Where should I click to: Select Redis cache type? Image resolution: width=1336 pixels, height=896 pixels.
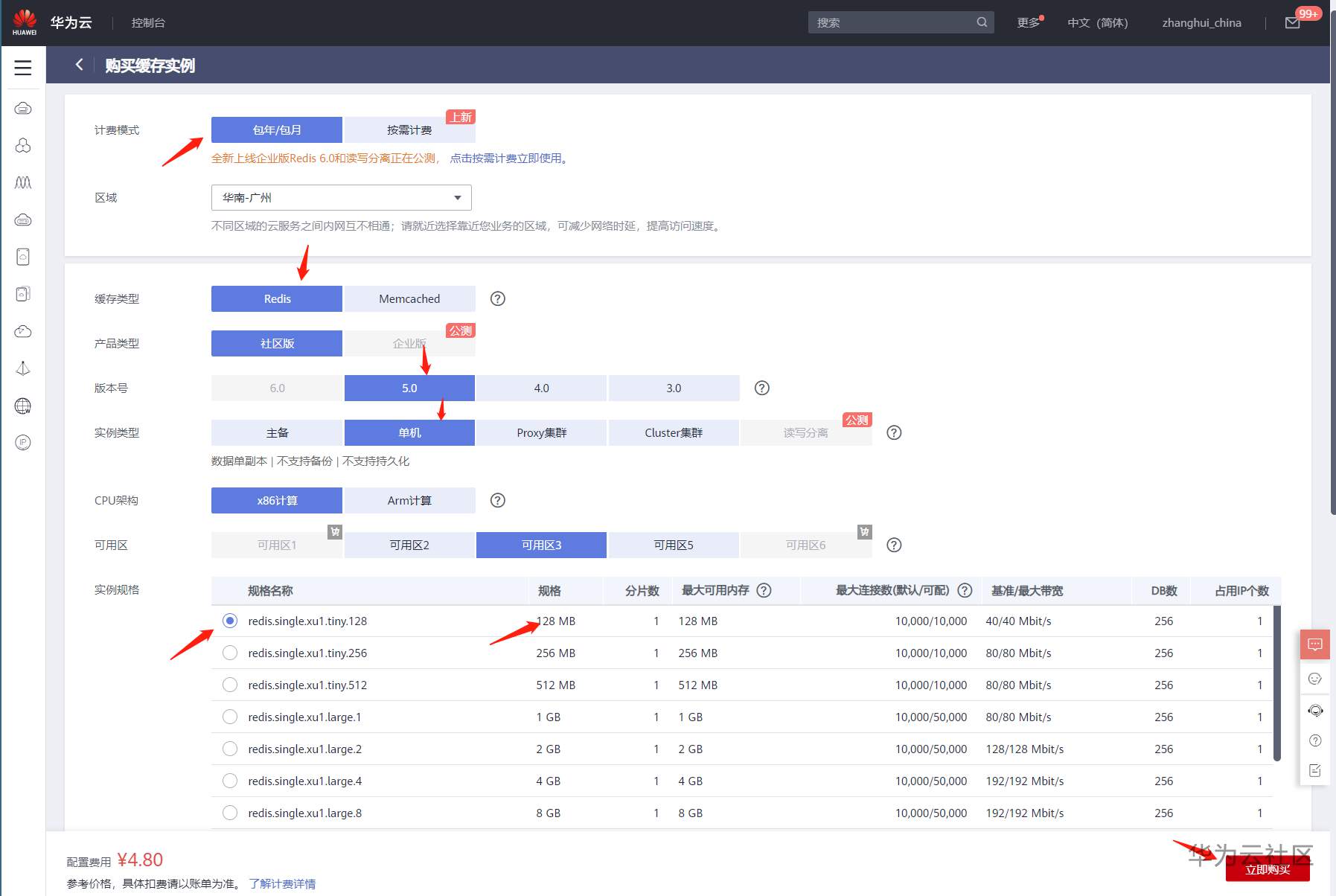[277, 298]
